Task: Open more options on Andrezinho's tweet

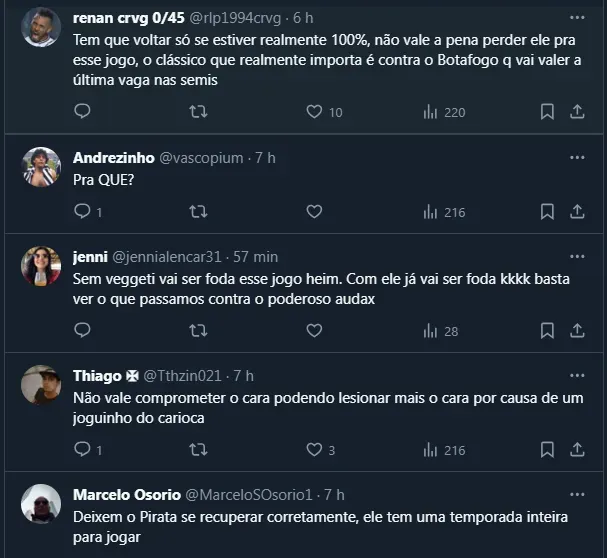Action: (x=577, y=157)
